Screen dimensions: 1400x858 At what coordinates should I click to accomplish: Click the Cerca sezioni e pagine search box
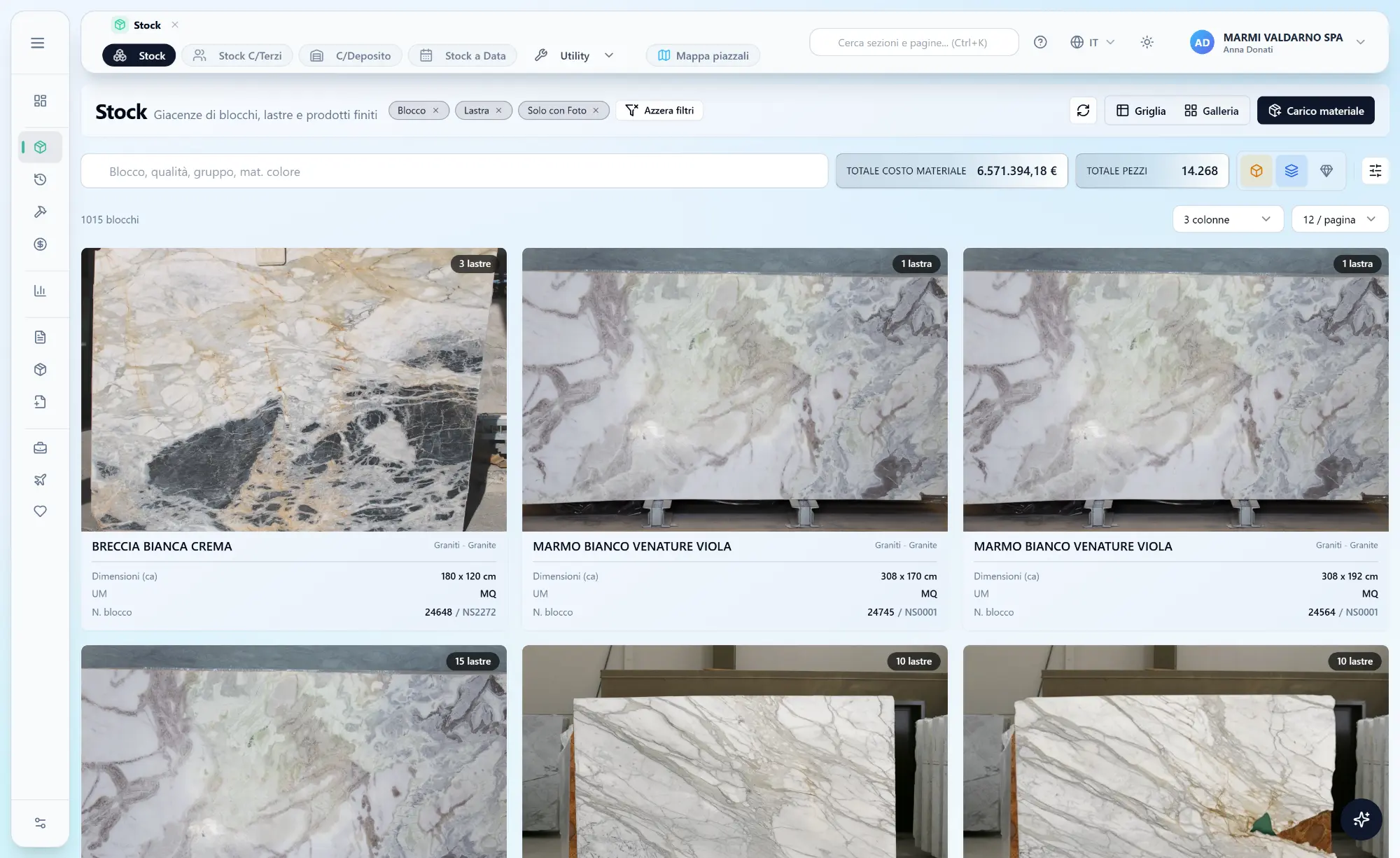(913, 43)
